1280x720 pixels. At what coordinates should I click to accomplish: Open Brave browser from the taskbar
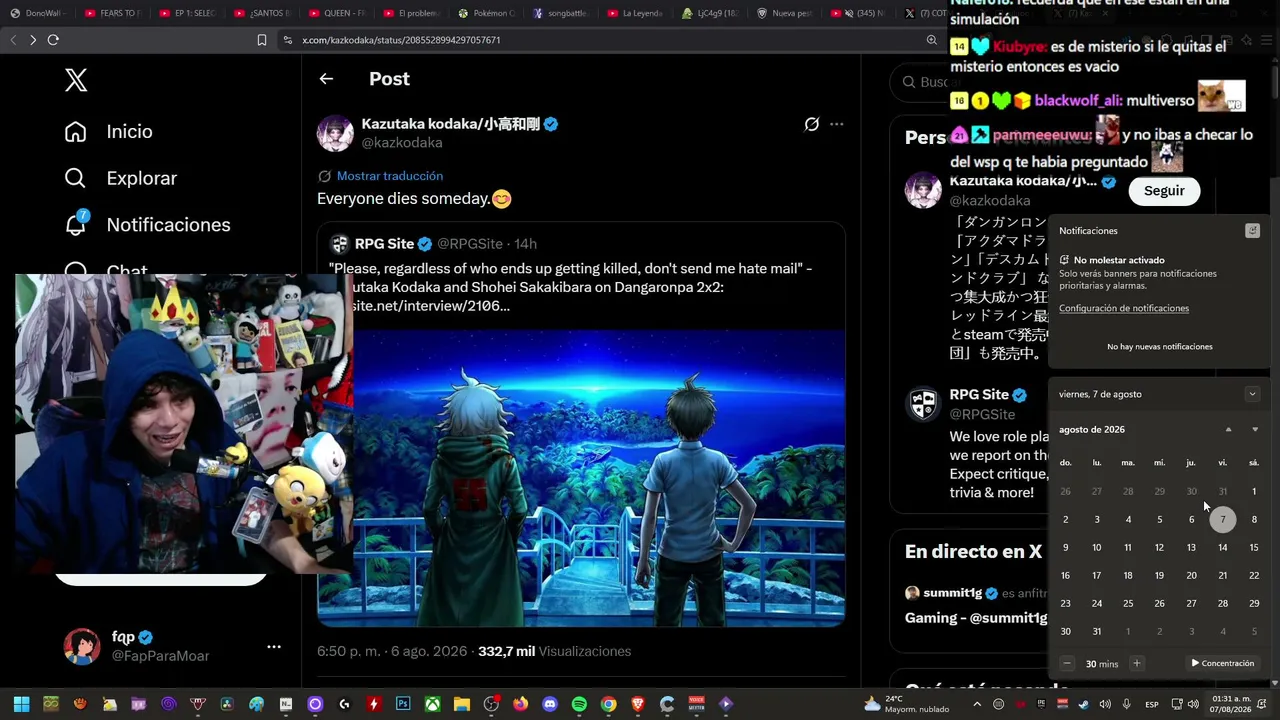pyautogui.click(x=638, y=704)
